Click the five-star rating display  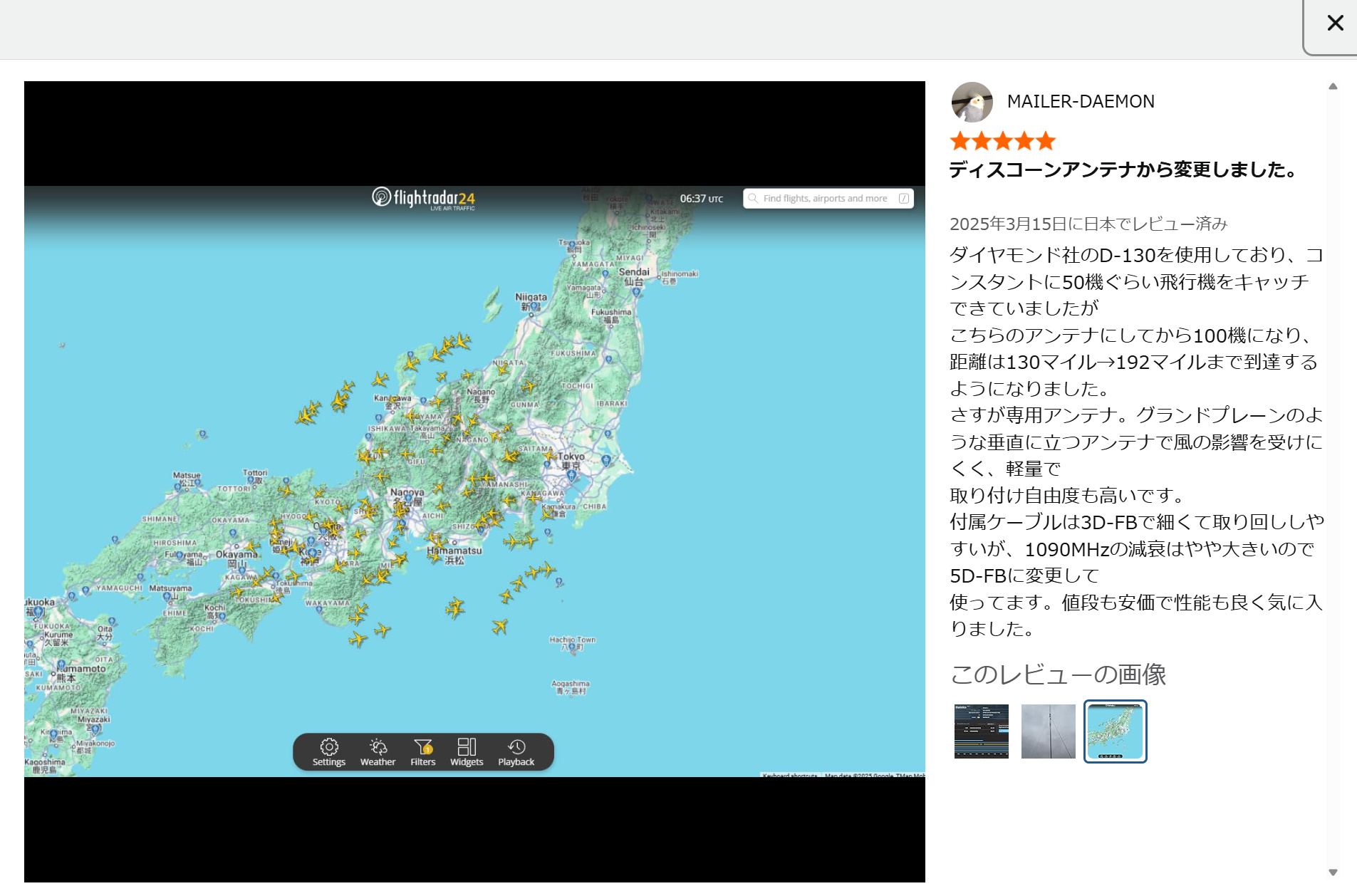(1002, 141)
